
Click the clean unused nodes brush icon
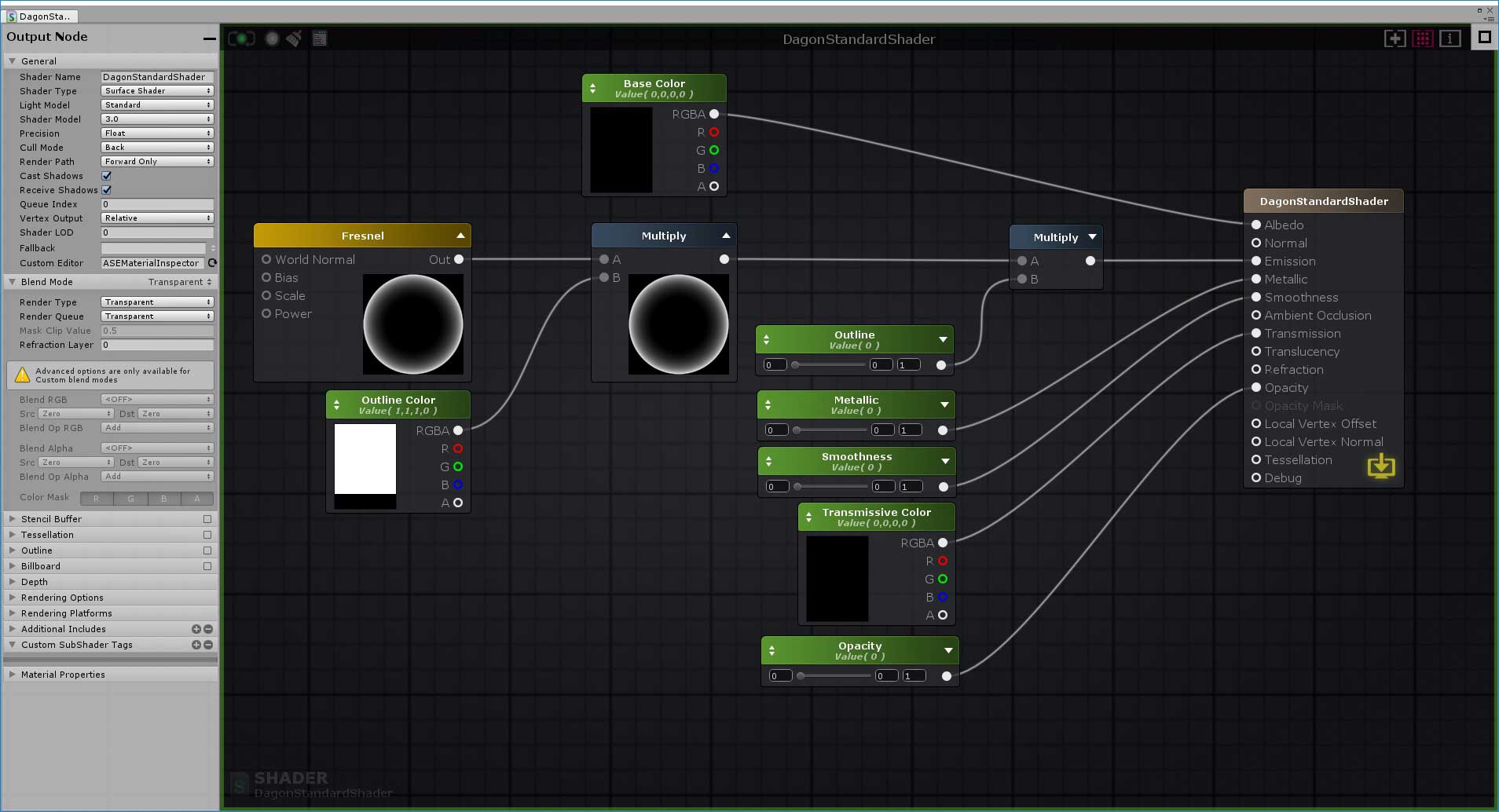pyautogui.click(x=294, y=38)
